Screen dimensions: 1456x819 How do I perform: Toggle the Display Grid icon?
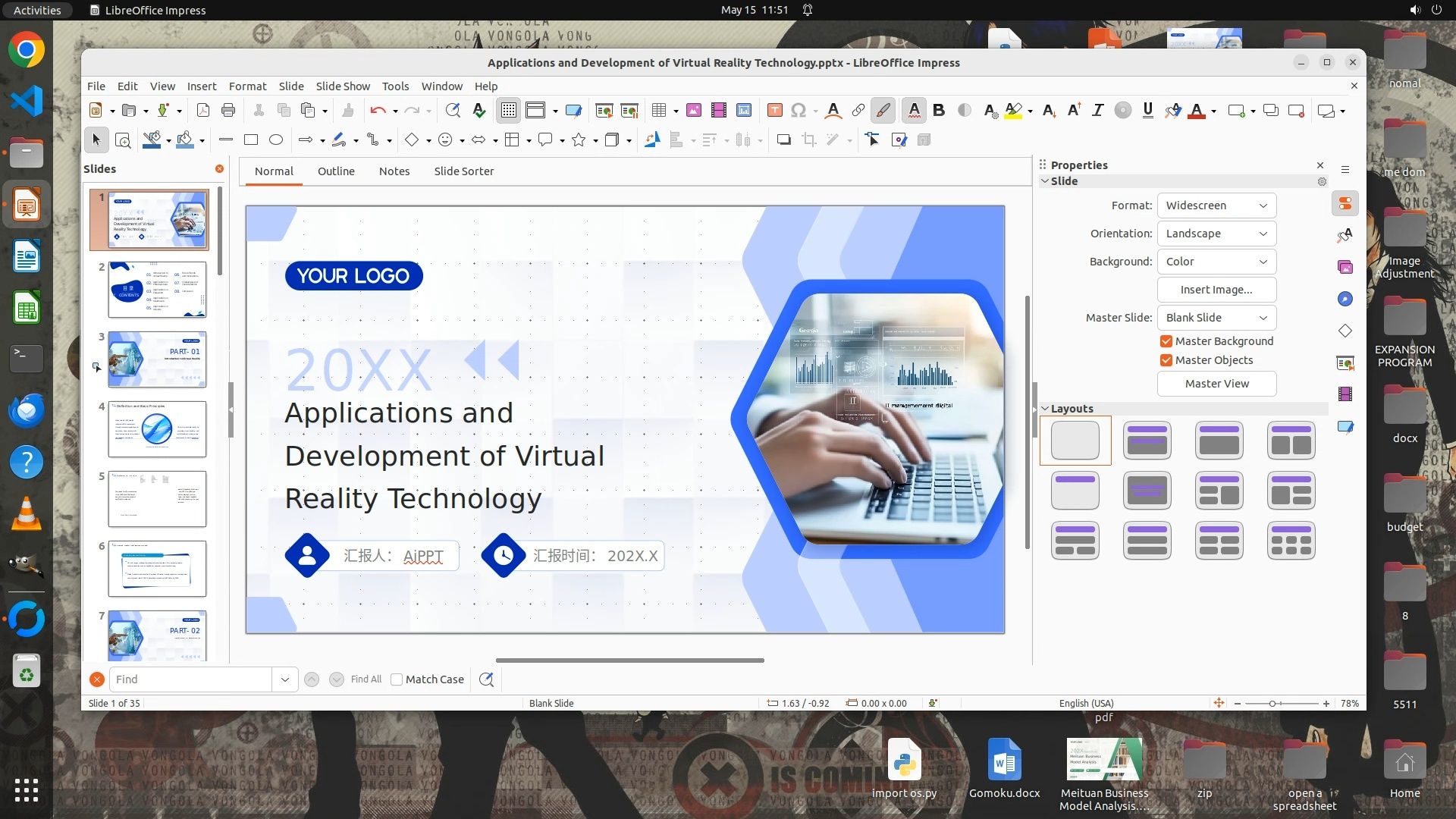(x=508, y=111)
